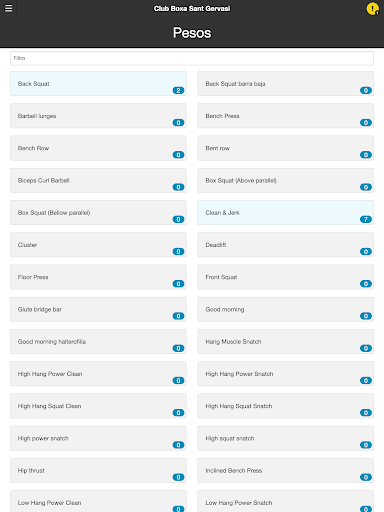The image size is (384, 512).
Task: Open the Back Squat exercise tile
Action: (x=98, y=83)
